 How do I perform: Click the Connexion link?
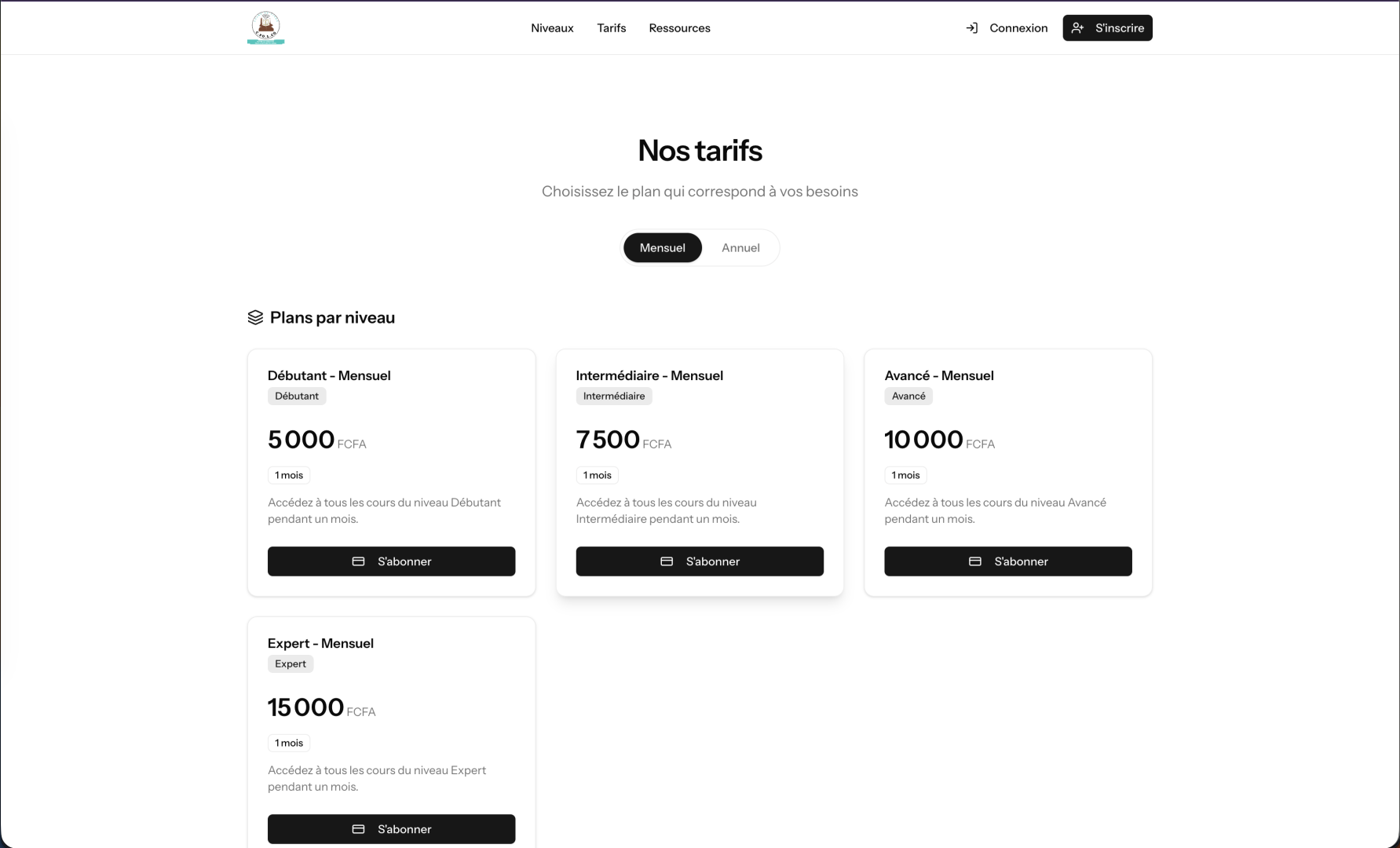[x=1018, y=28]
